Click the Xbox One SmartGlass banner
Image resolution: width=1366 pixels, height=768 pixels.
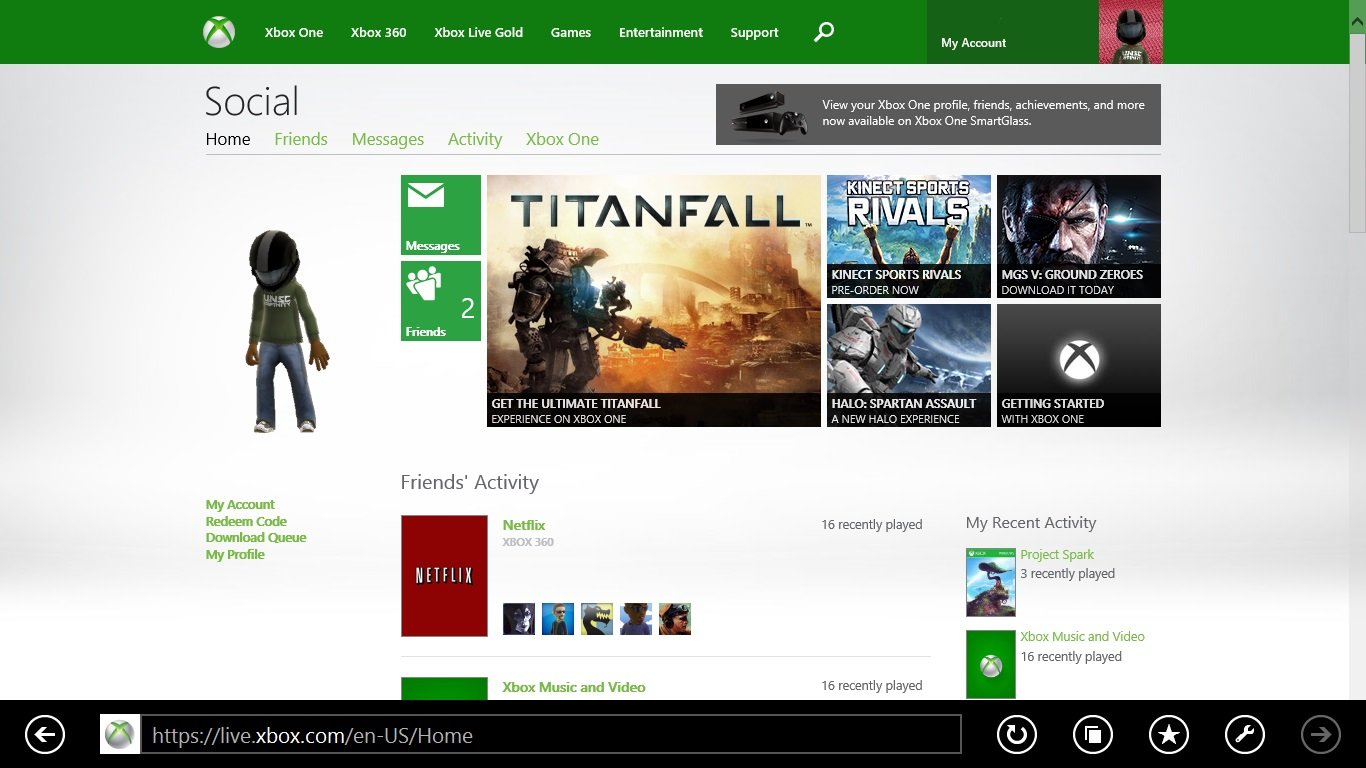(x=938, y=114)
